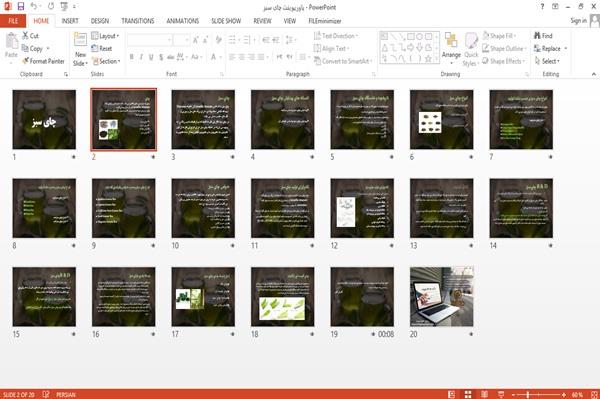Switch to the ANIMATIONS tab

183,21
